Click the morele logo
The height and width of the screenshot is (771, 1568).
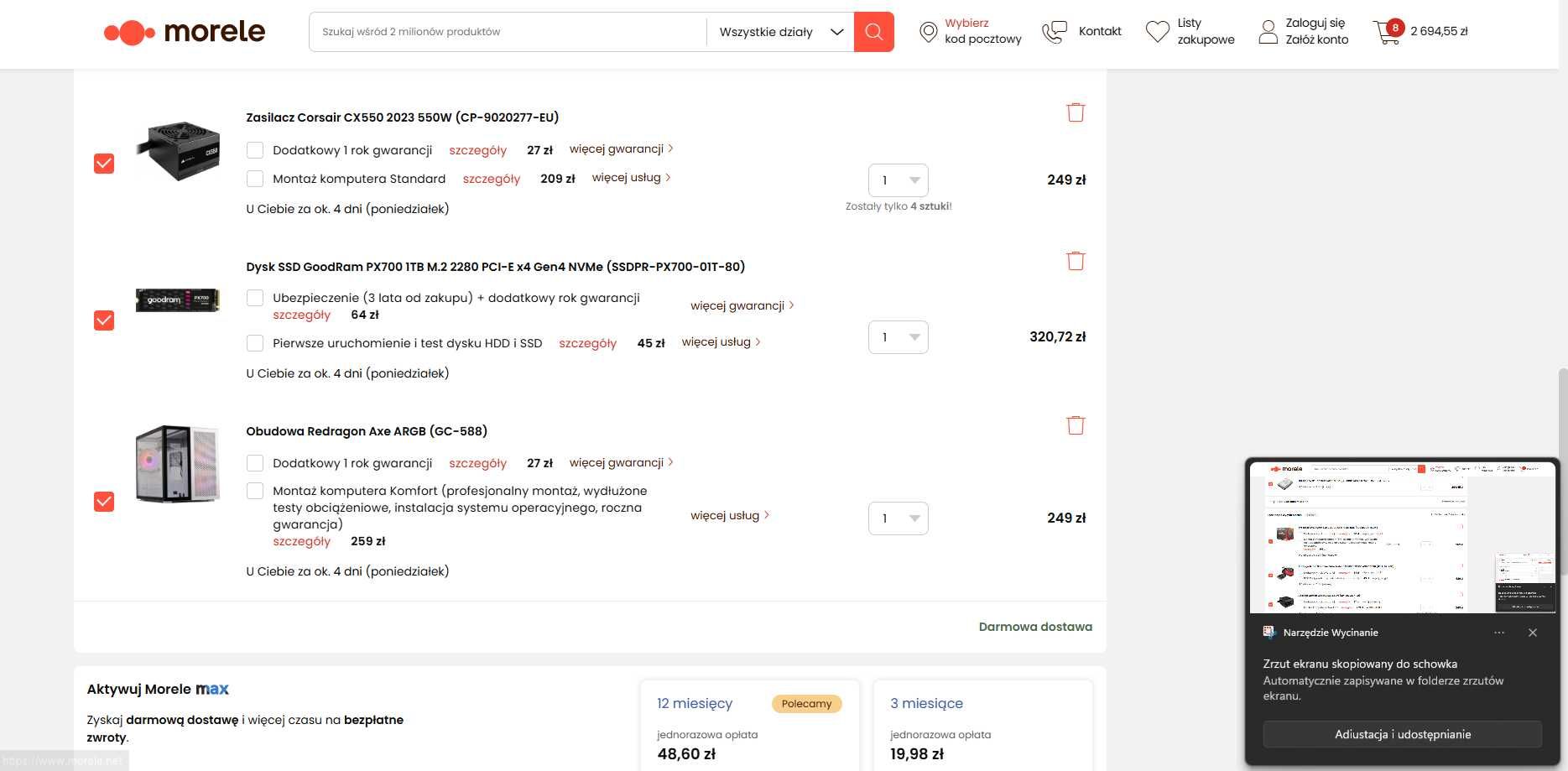pos(185,32)
